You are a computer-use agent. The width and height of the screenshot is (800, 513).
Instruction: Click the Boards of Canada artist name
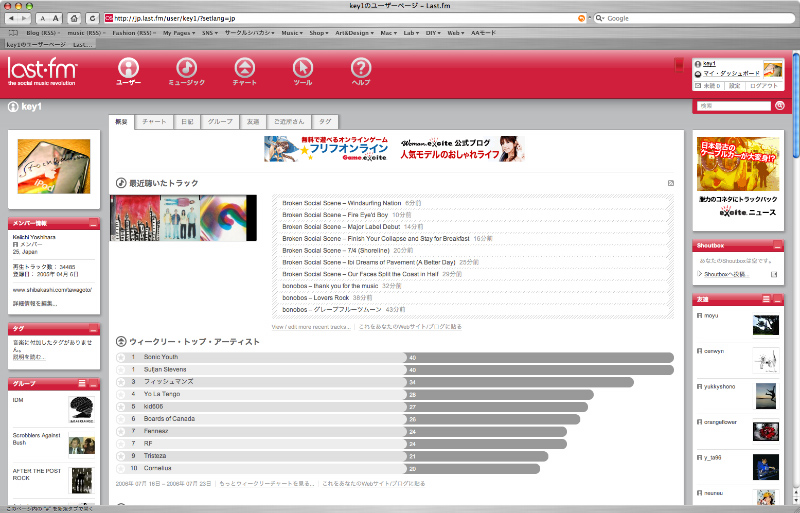point(169,419)
